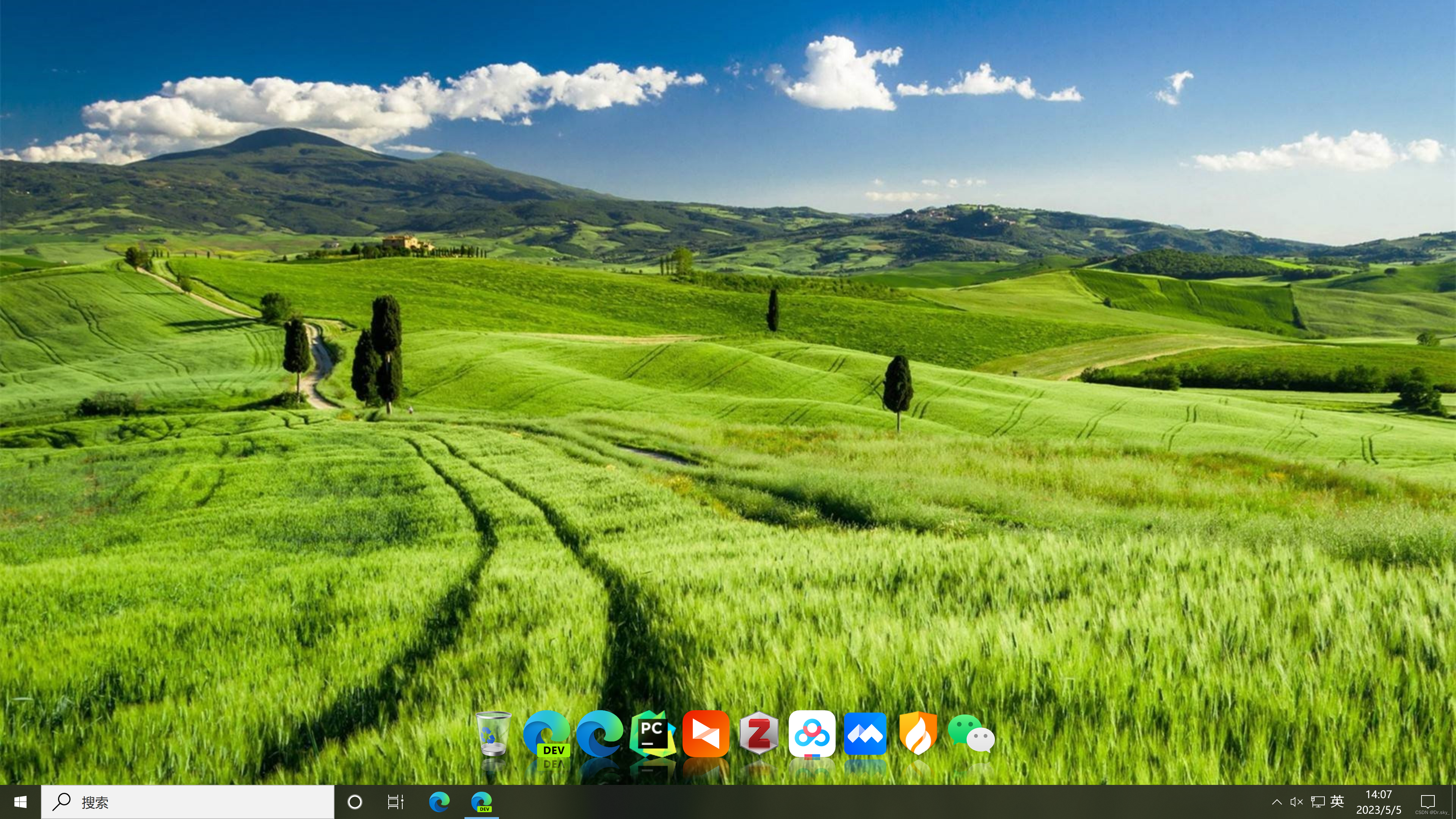Open Task View on the taskbar

click(395, 802)
